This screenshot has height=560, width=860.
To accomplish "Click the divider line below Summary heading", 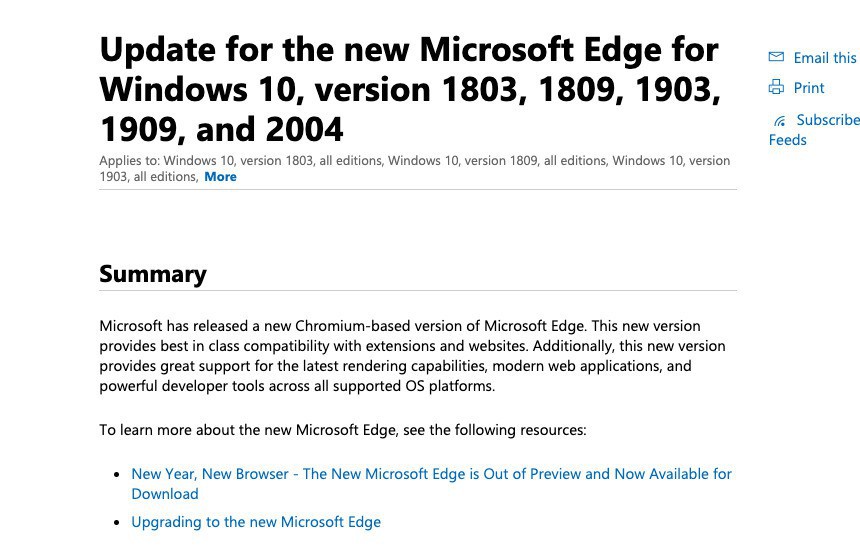I will (418, 291).
